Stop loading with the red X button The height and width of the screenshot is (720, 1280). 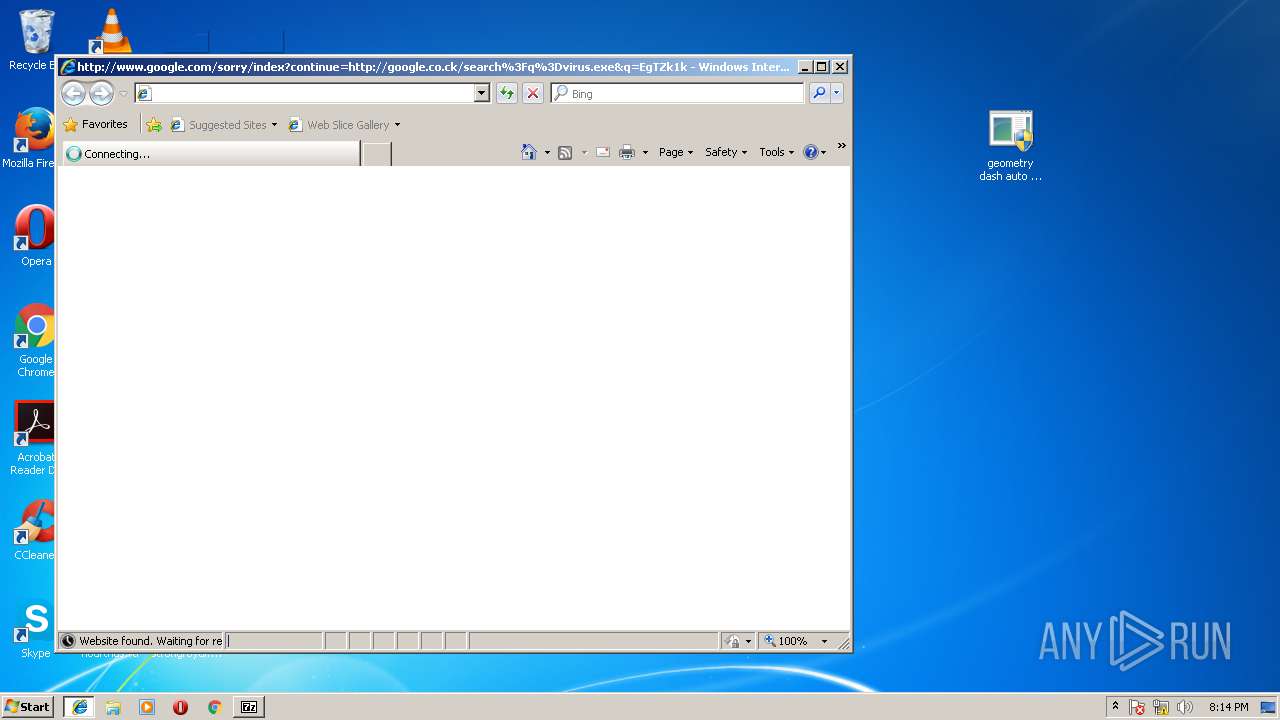pos(533,93)
